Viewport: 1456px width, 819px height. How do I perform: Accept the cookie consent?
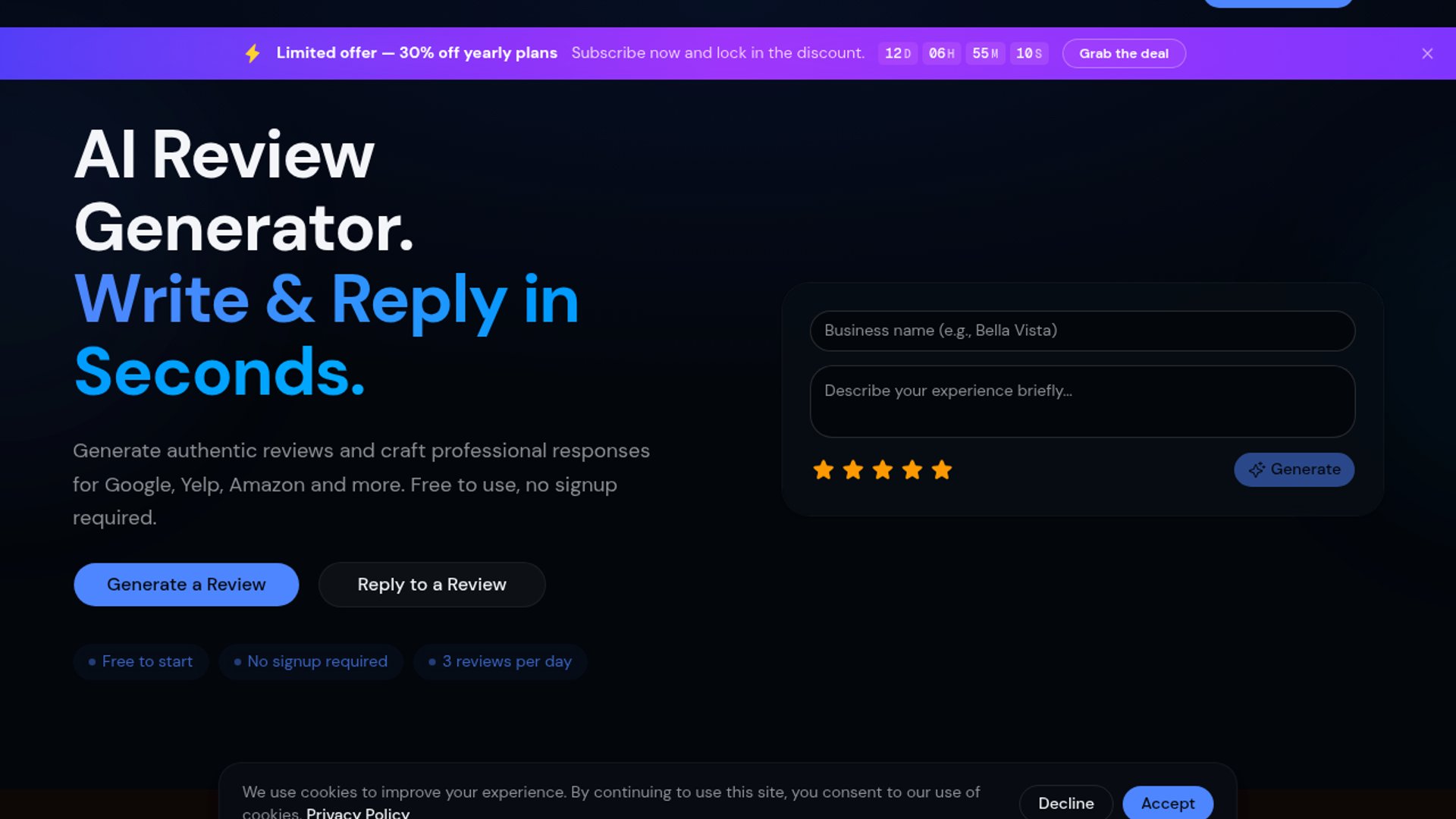[1167, 803]
